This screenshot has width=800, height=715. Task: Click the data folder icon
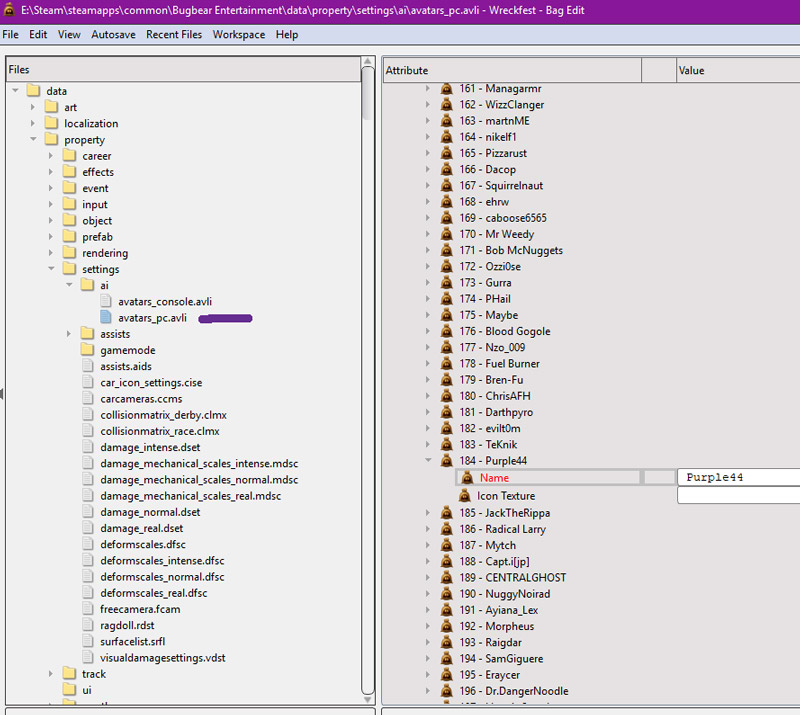point(34,91)
